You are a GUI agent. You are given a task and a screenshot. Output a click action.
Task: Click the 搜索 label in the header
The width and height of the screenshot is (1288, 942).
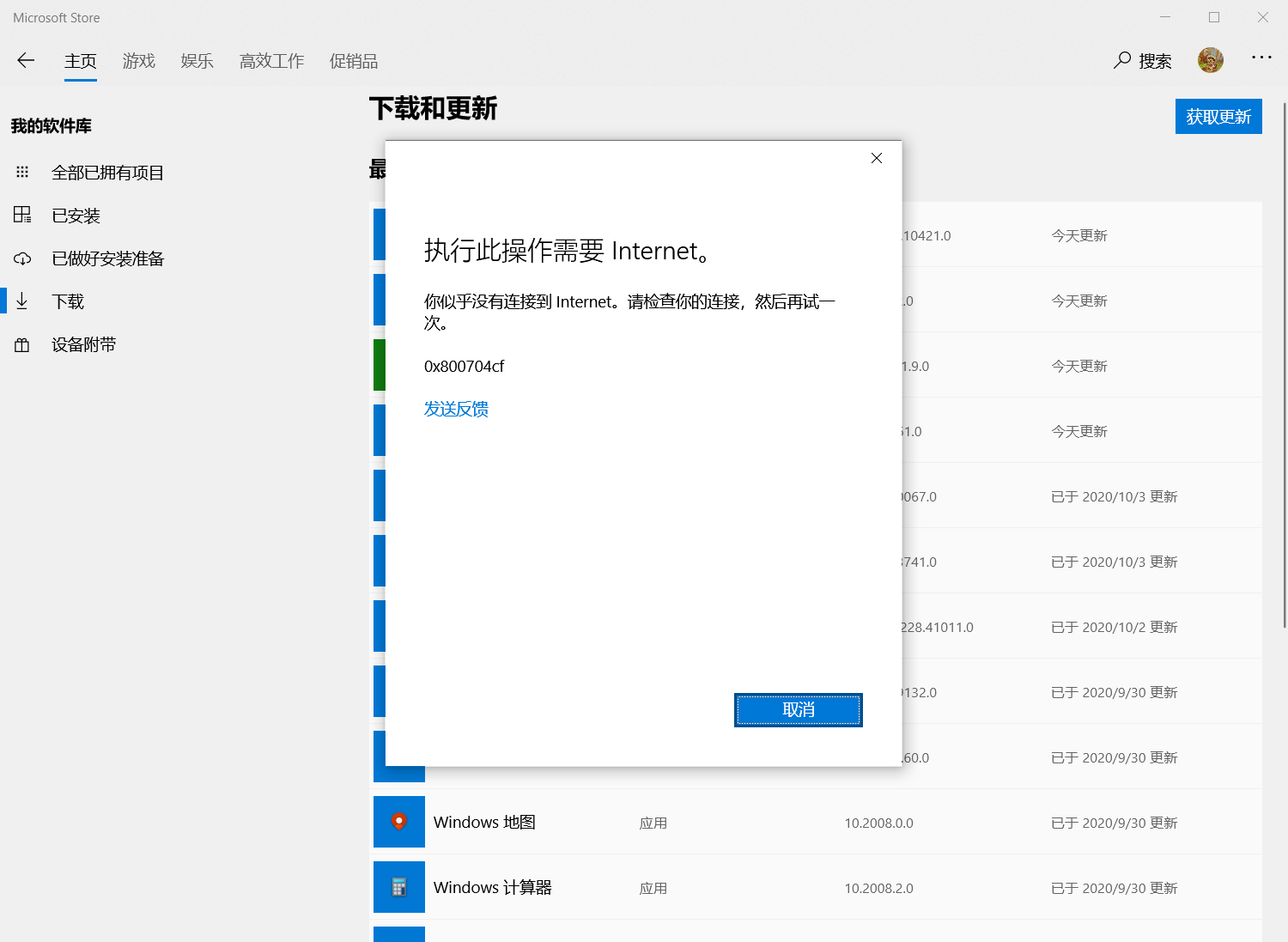1155,61
